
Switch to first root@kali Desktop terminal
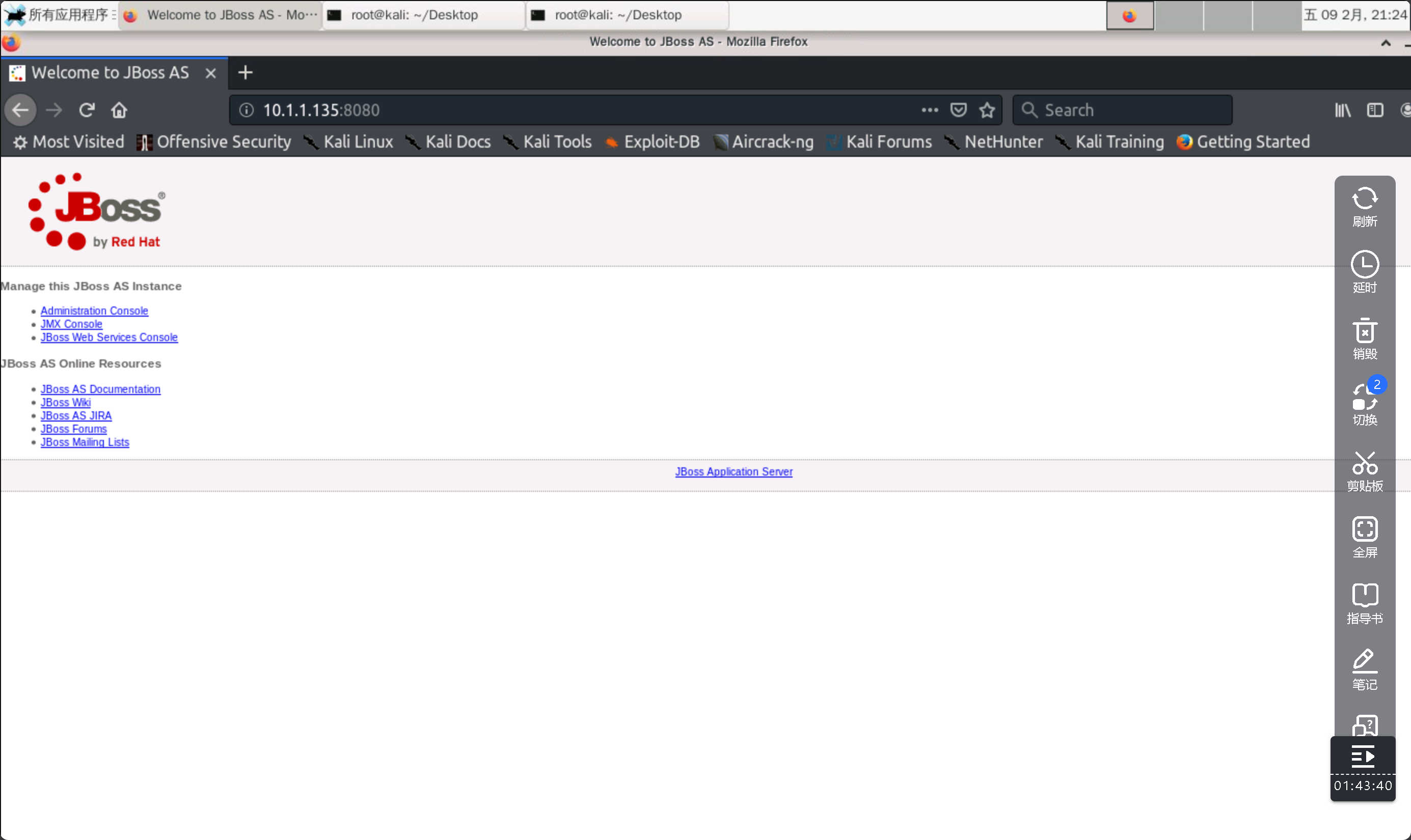(413, 15)
